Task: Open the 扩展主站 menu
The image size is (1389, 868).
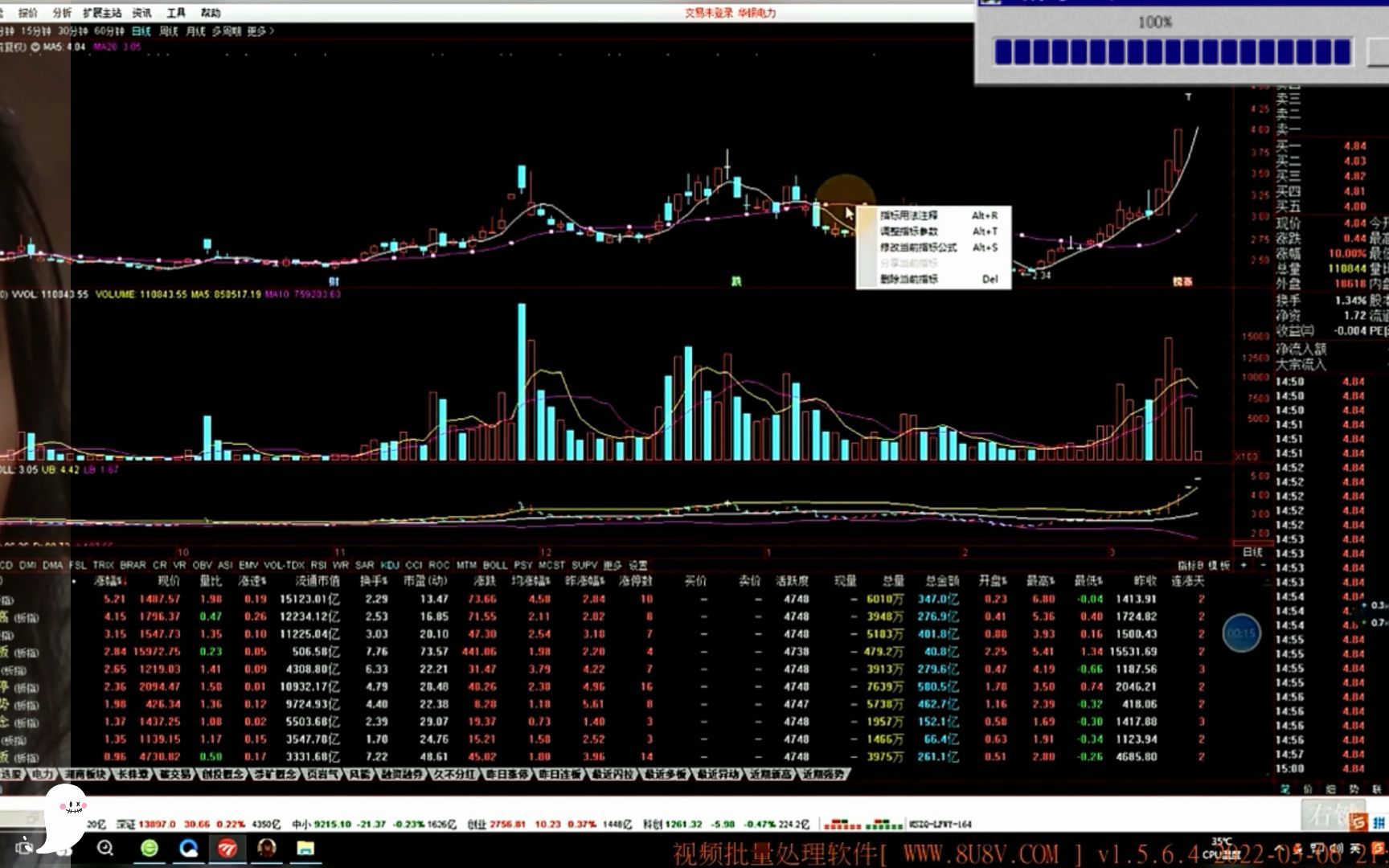Action: tap(103, 13)
